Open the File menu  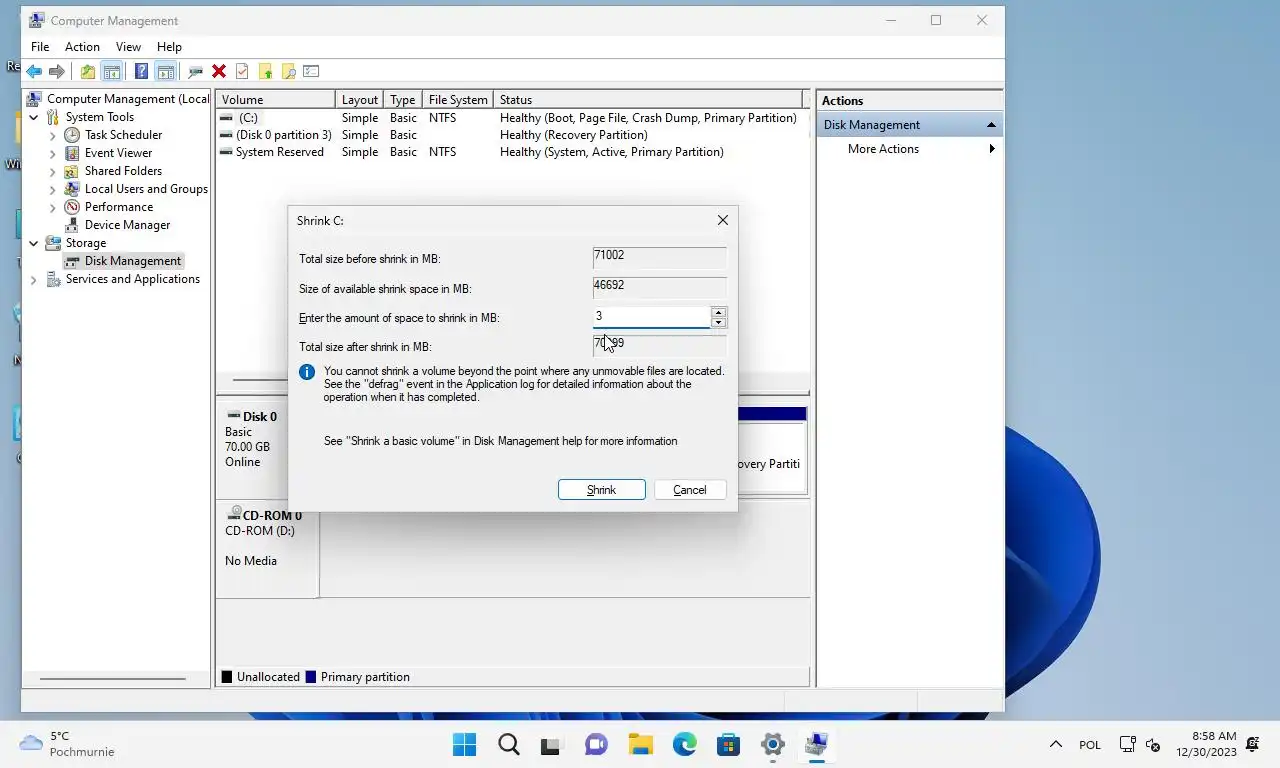[40, 46]
